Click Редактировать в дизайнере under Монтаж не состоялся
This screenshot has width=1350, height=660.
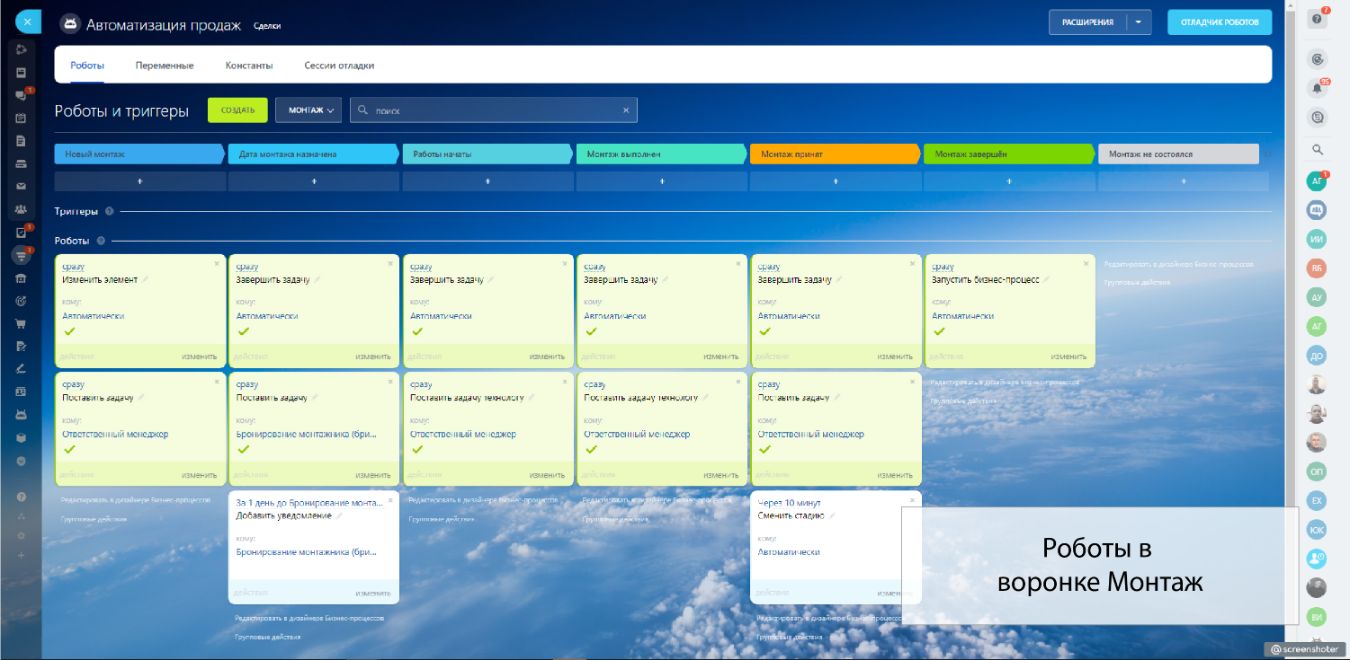[1179, 265]
